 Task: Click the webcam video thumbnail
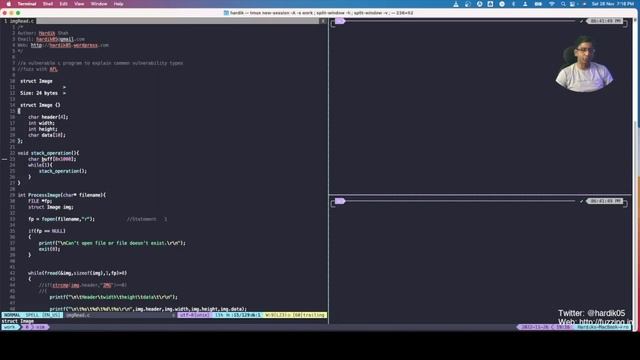(x=584, y=64)
